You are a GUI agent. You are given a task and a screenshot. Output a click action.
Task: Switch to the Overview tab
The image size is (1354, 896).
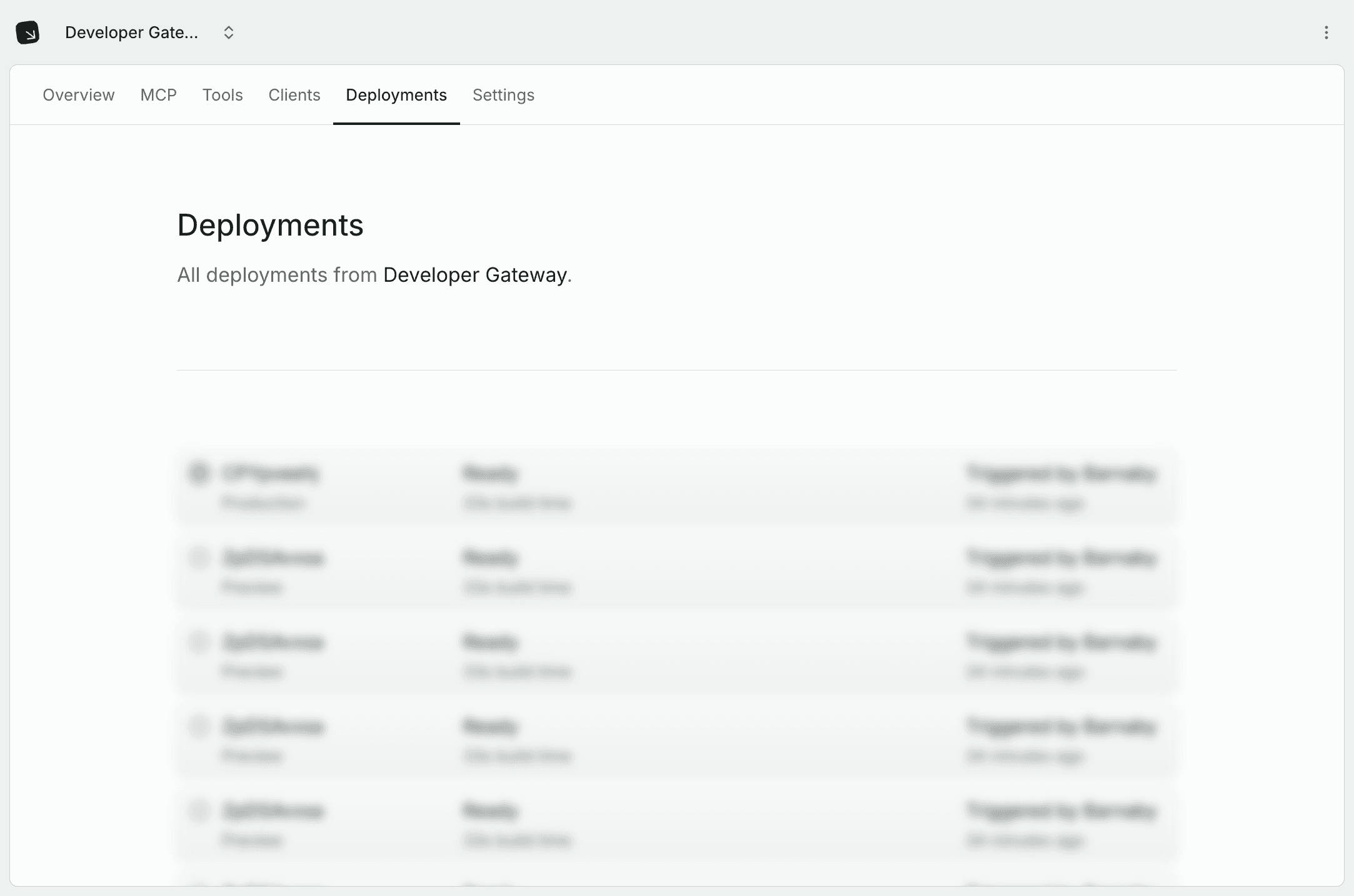[78, 95]
